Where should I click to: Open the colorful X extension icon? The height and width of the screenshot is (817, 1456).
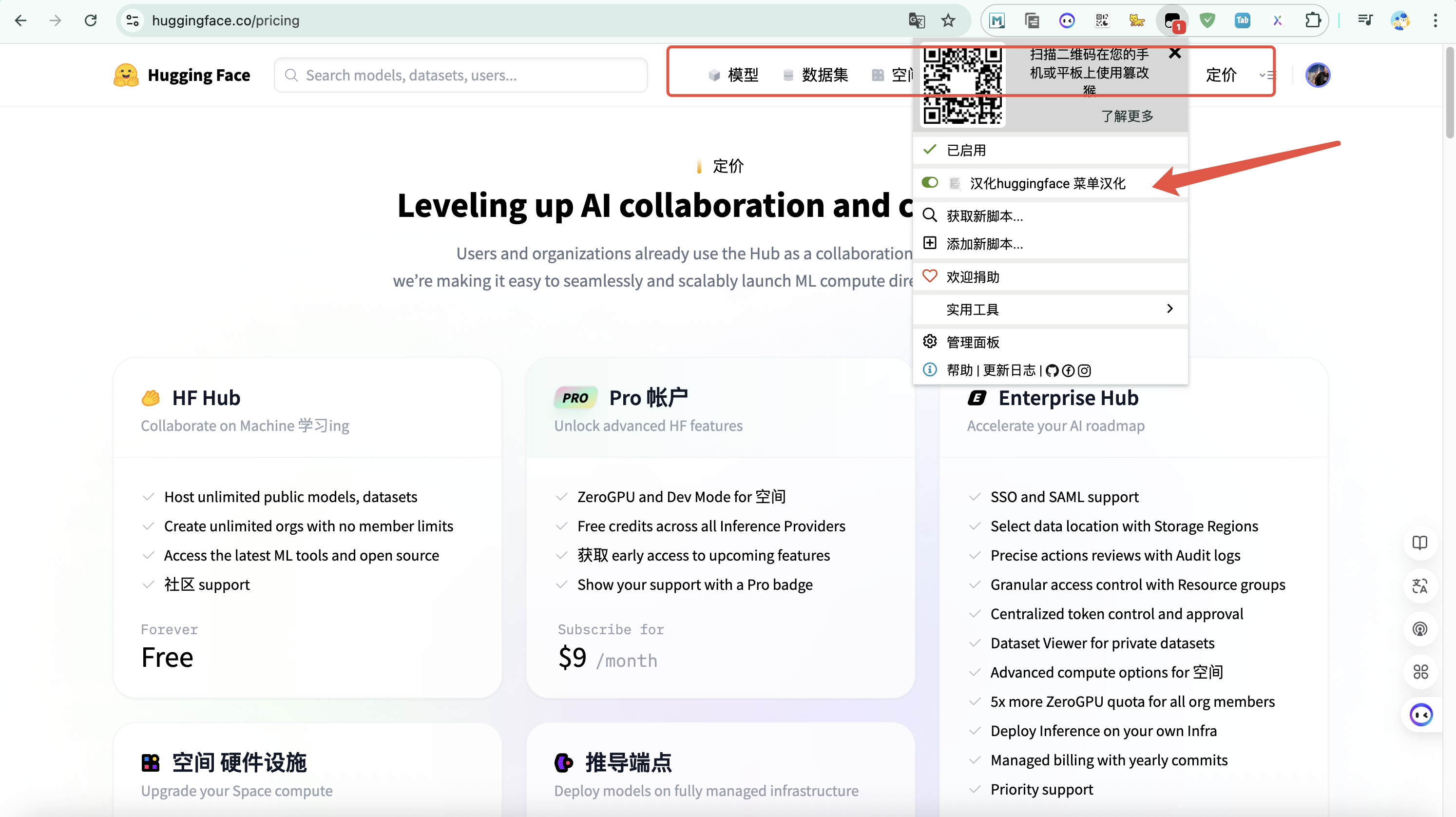click(1277, 21)
